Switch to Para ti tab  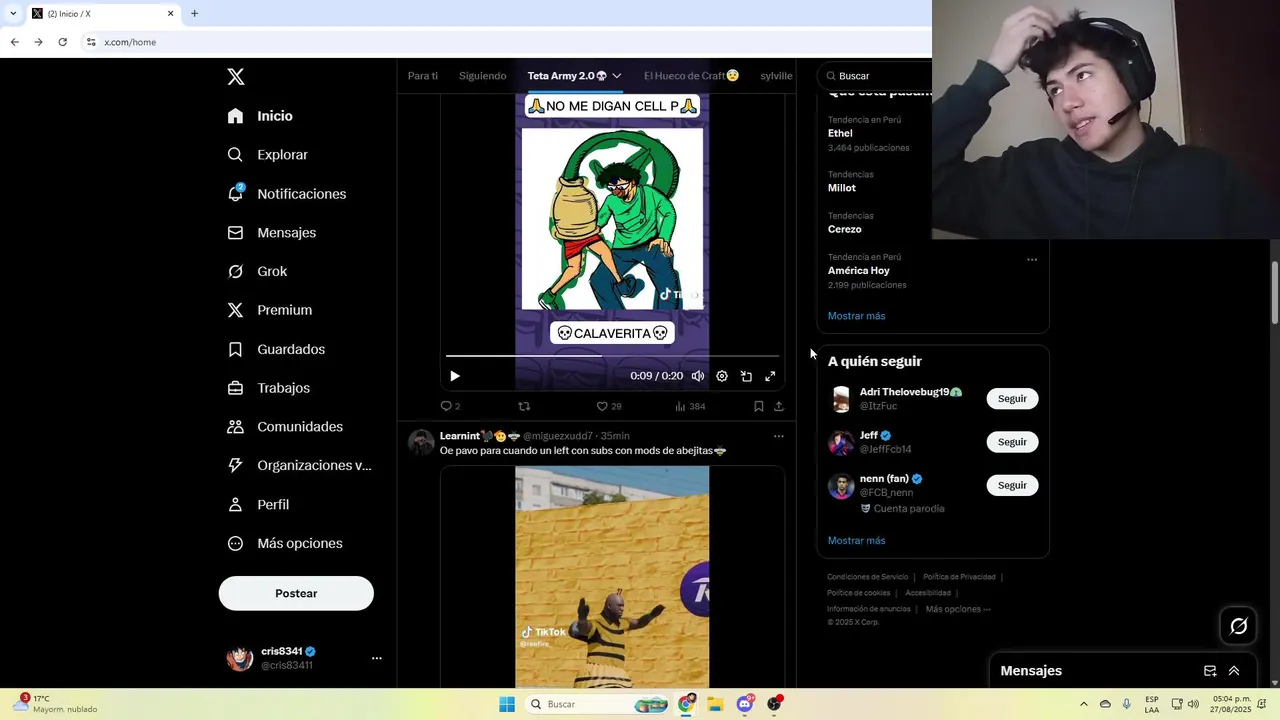(423, 76)
